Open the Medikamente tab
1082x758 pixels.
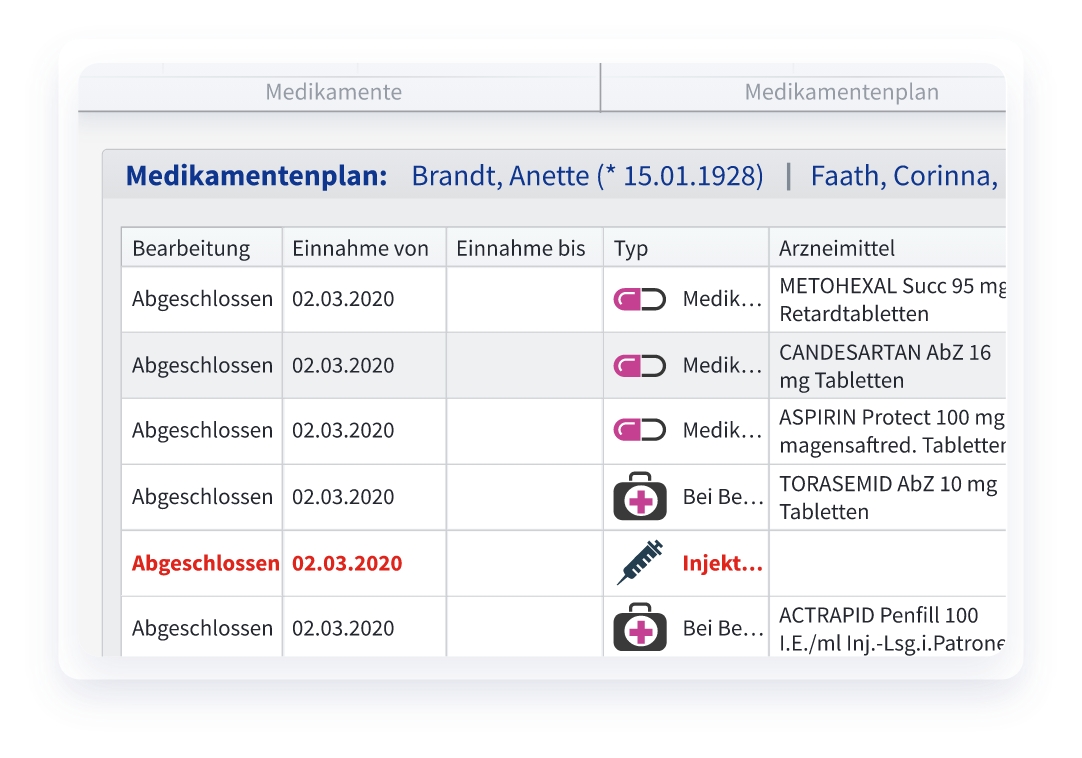click(334, 93)
